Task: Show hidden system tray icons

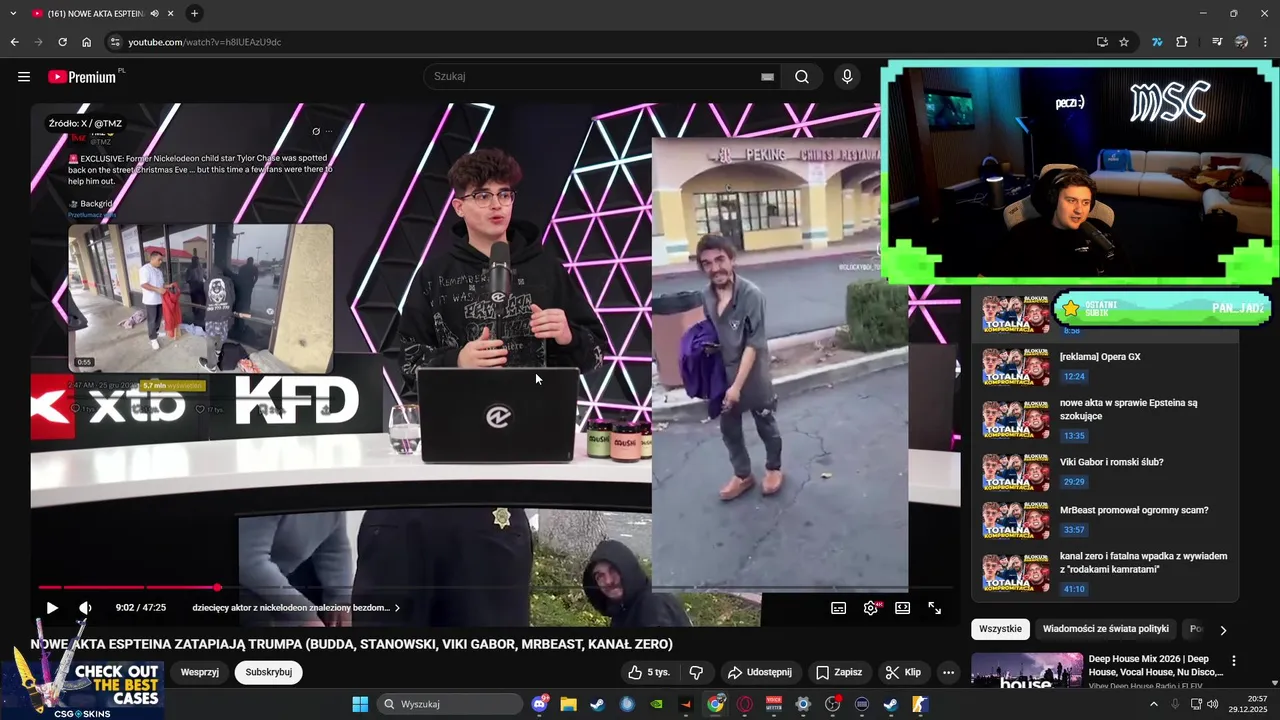Action: [1153, 704]
